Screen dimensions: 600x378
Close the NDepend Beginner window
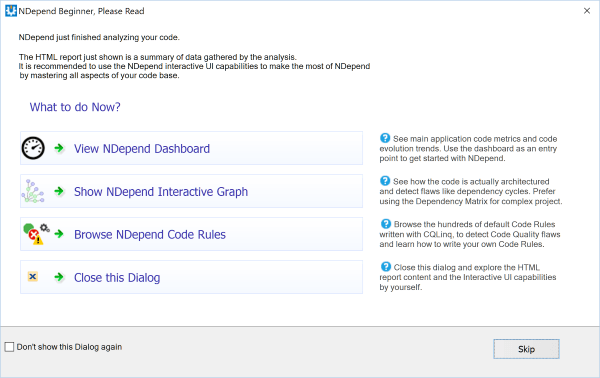pos(587,11)
